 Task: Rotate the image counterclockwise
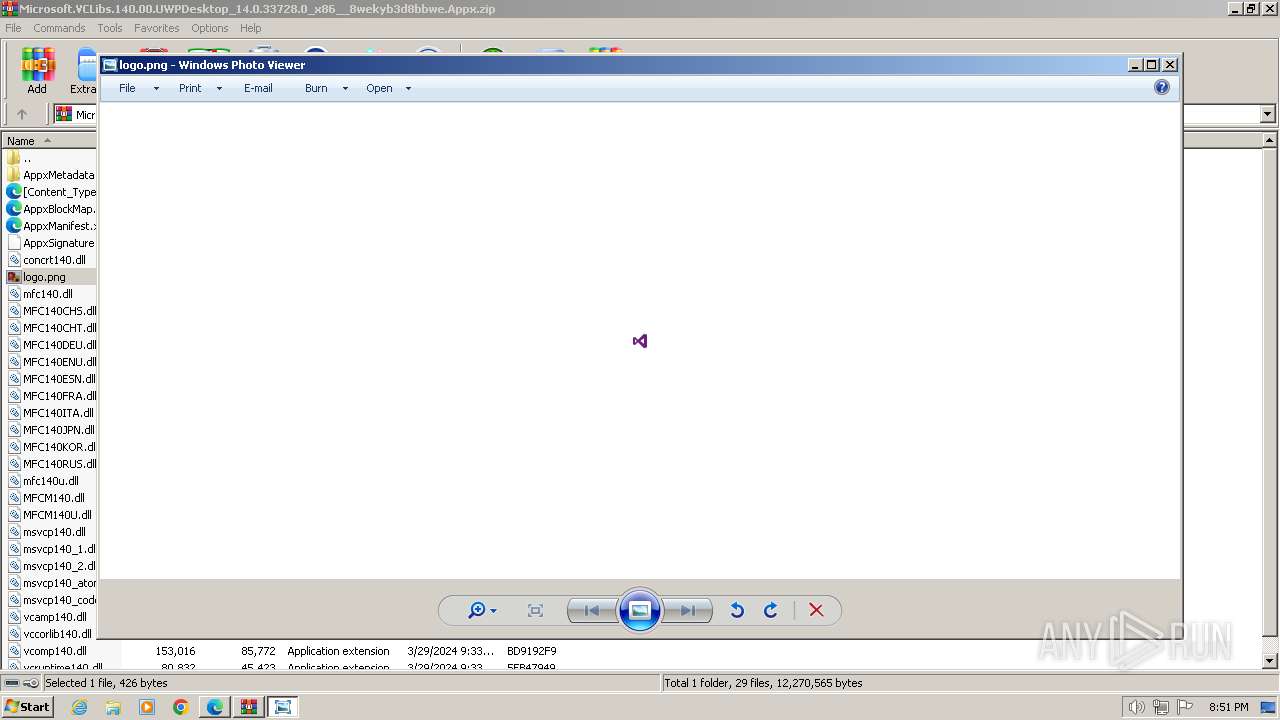pos(737,610)
